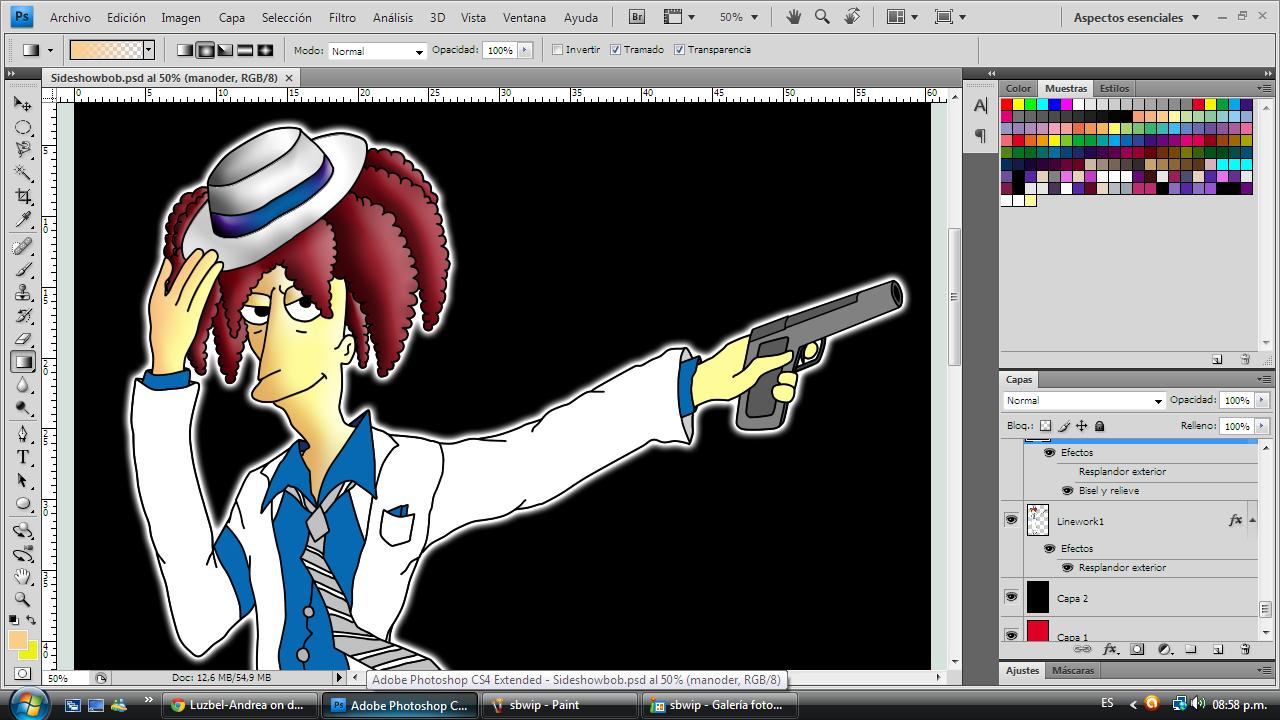Image resolution: width=1280 pixels, height=720 pixels.
Task: Open the Imagen menu
Action: coord(181,17)
